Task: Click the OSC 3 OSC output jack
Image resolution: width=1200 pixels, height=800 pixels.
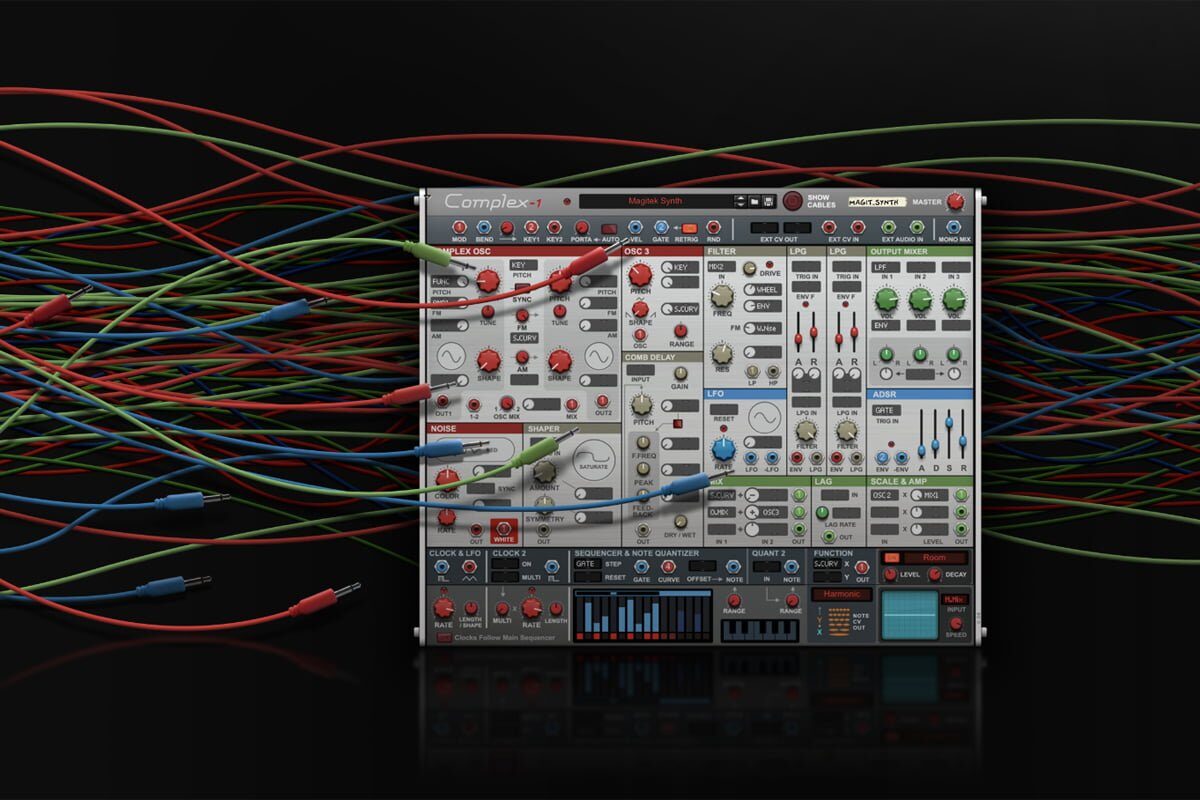Action: click(x=640, y=335)
